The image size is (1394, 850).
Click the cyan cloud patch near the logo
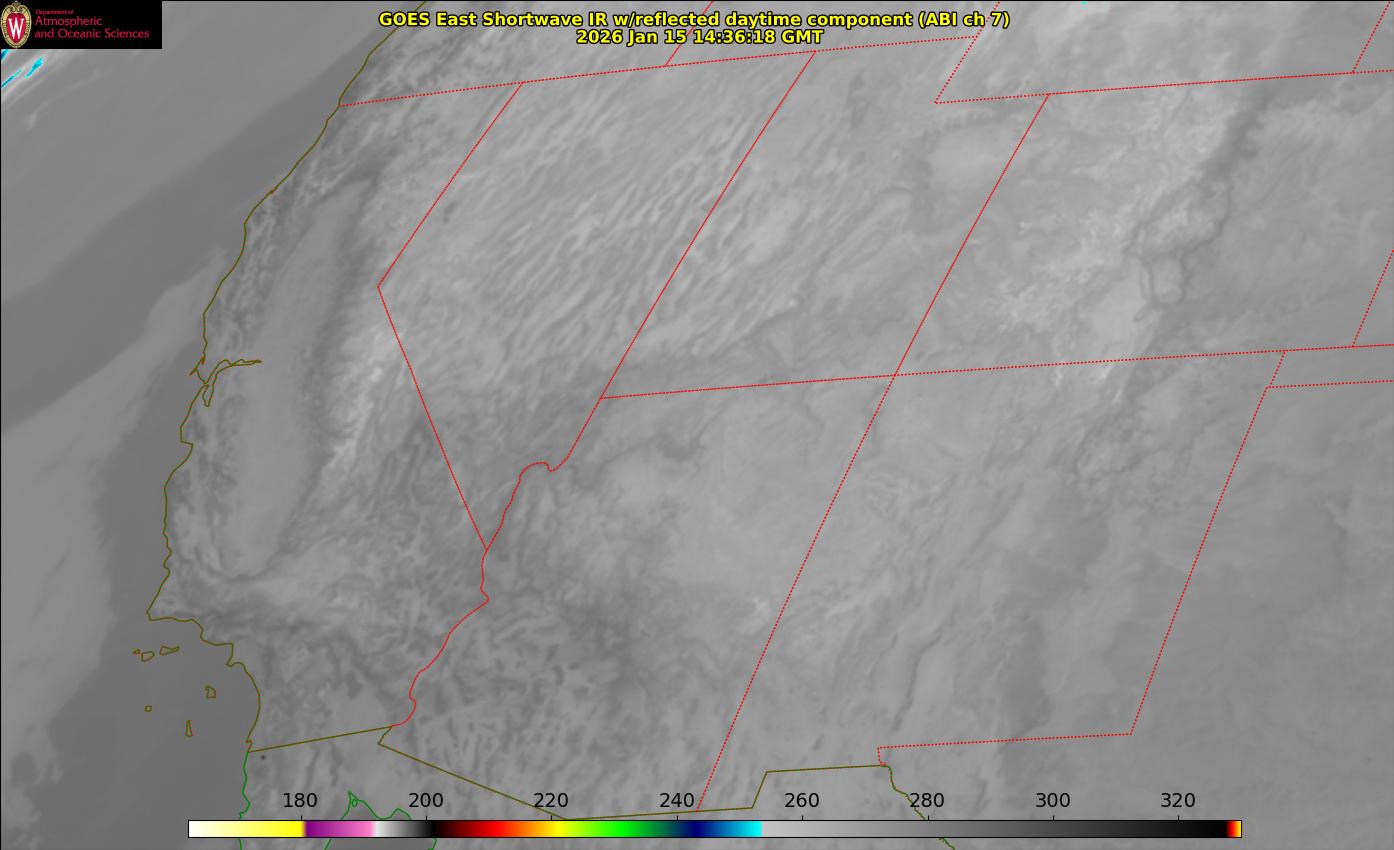coord(22,74)
